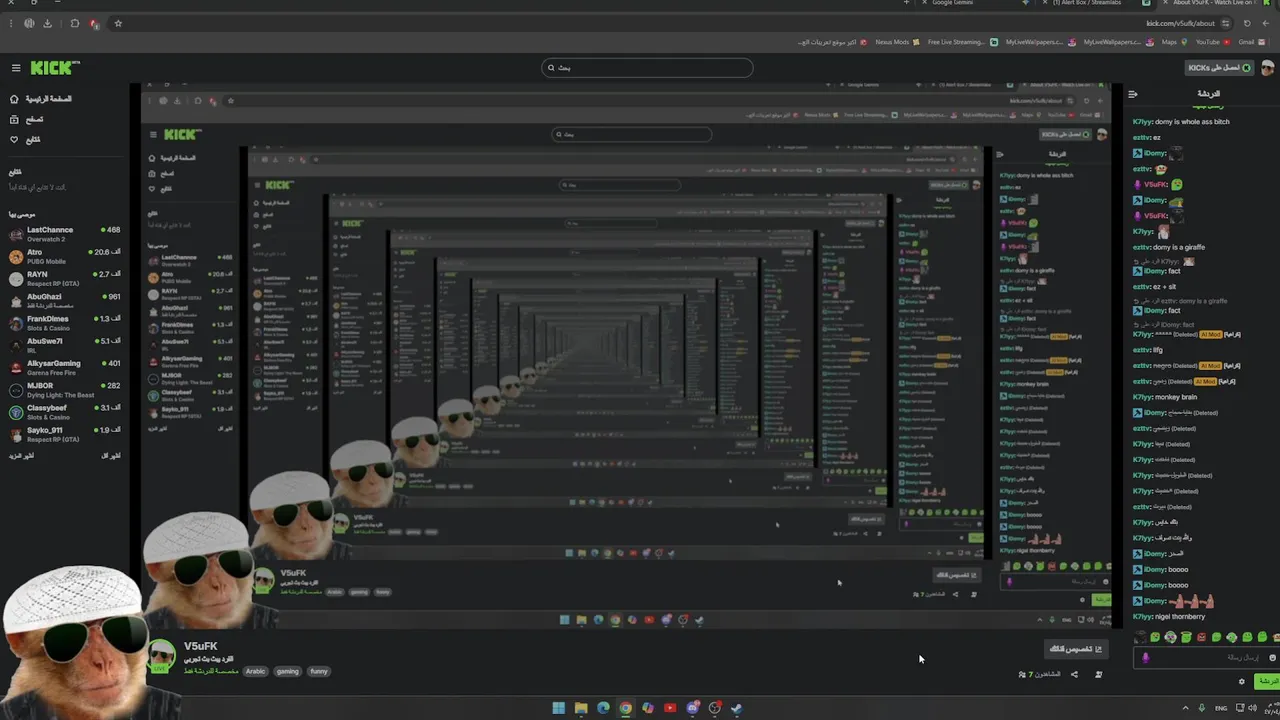Bookmark this page with the star icon
The image size is (1280, 720).
117,23
